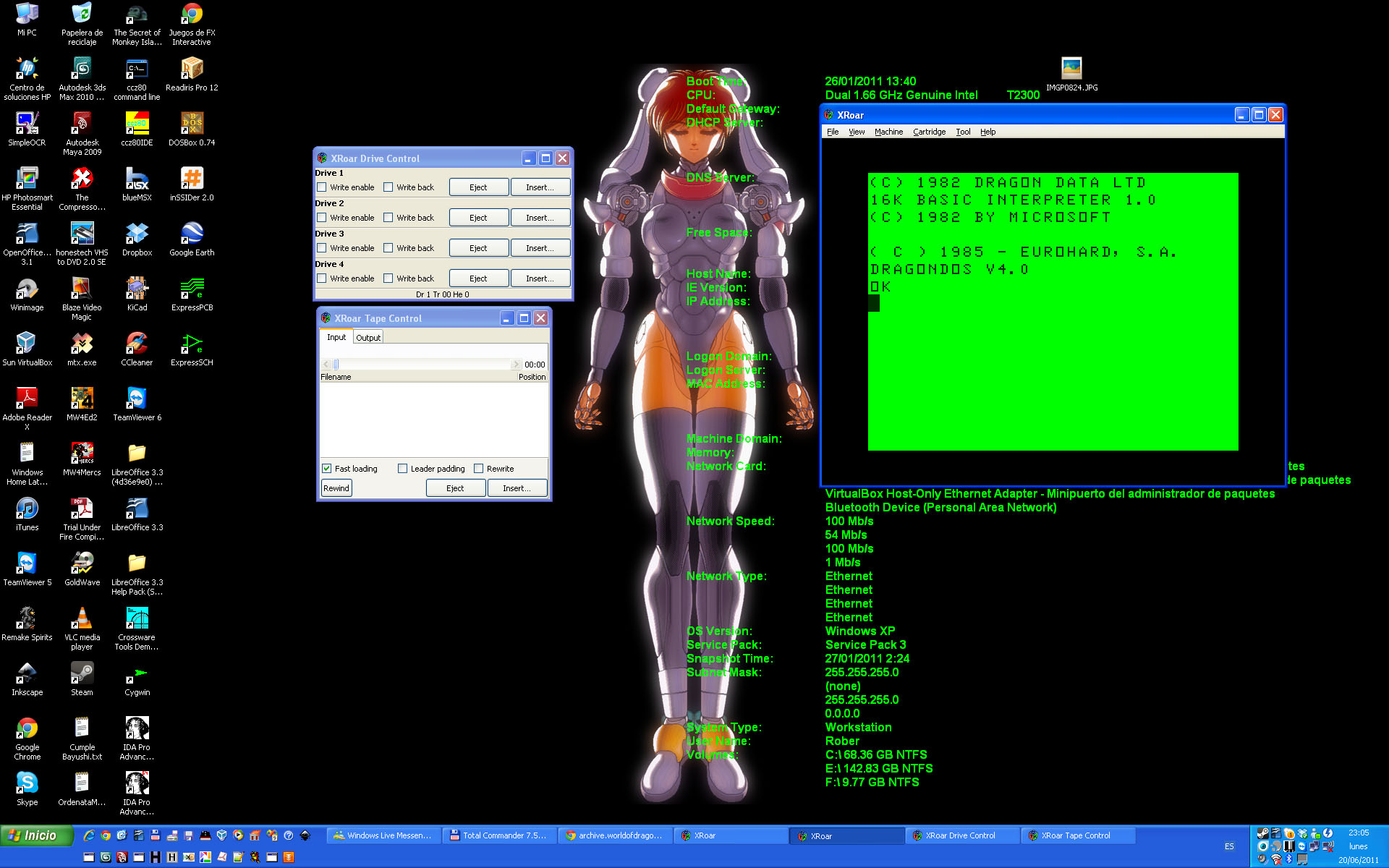Open the Machine menu in XRoar
1389x868 pixels.
click(888, 132)
